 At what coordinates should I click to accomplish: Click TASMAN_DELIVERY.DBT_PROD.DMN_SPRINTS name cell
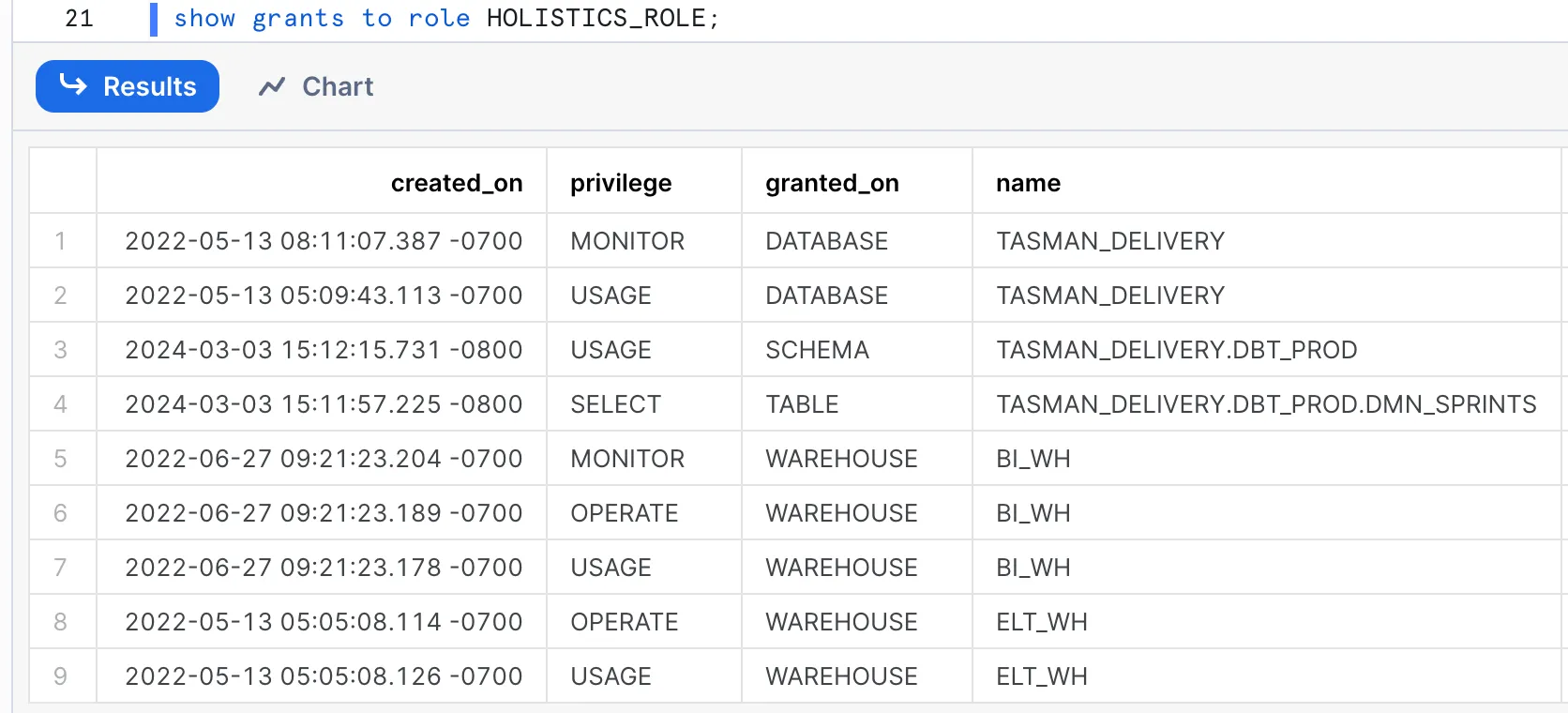(x=1266, y=404)
